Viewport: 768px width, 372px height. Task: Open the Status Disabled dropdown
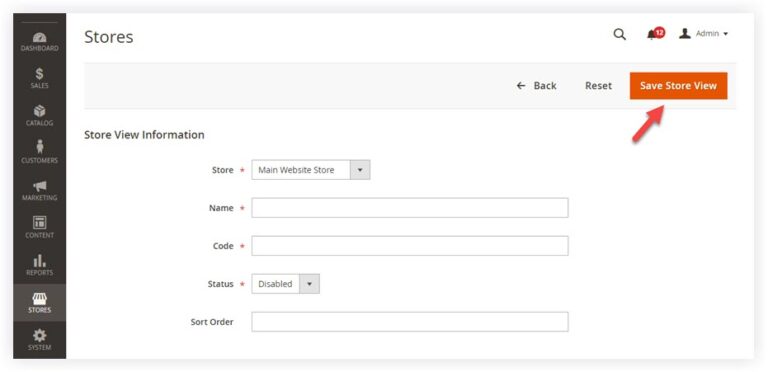point(286,284)
